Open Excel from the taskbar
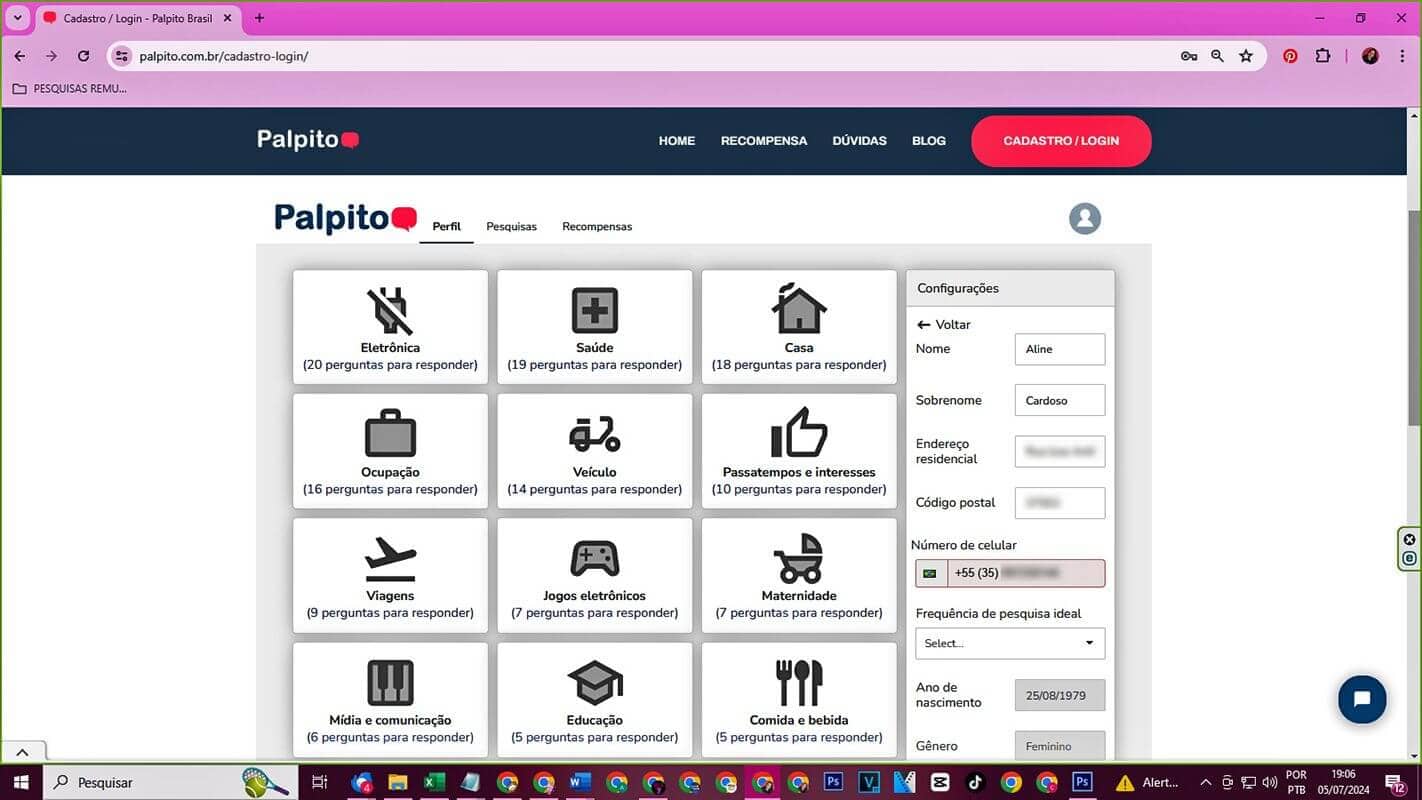1422x800 pixels. pyautogui.click(x=434, y=782)
